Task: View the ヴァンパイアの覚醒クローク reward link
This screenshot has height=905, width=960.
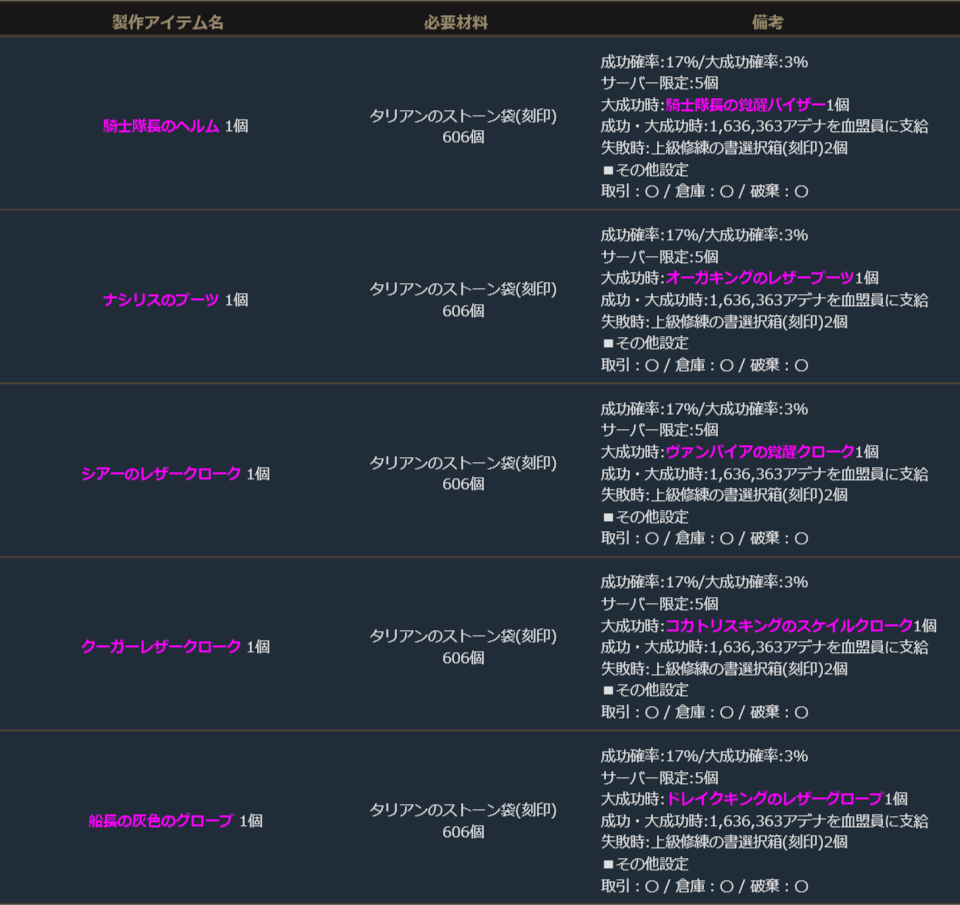Action: [x=759, y=451]
